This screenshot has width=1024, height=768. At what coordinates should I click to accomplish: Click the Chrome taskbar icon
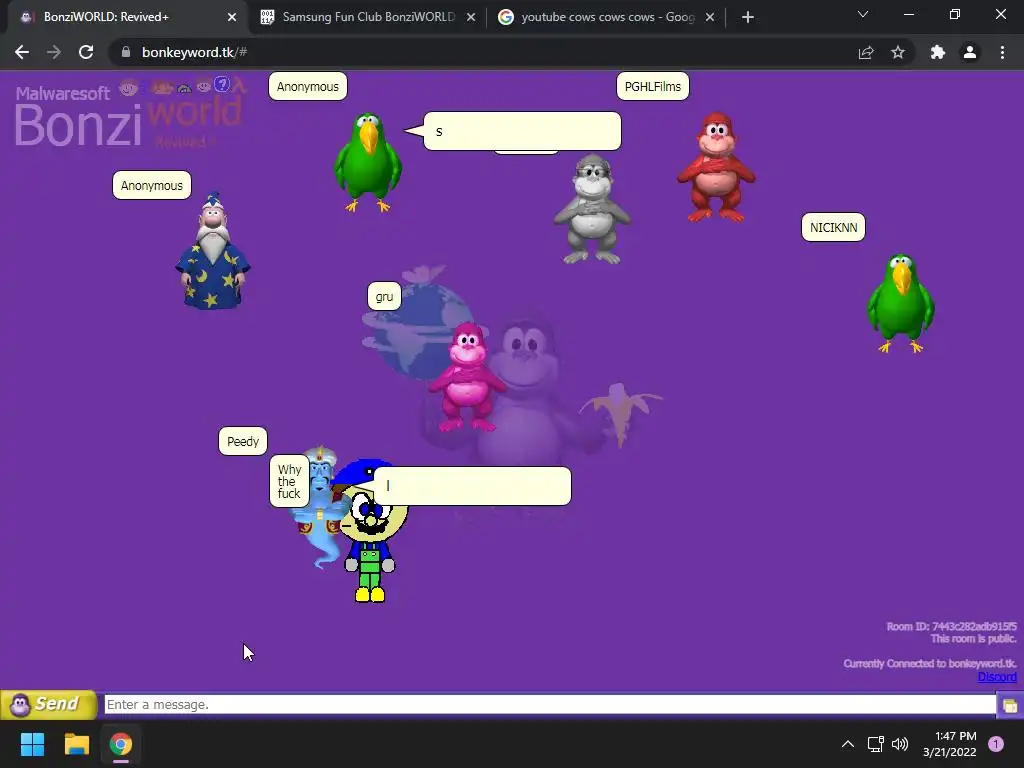121,744
